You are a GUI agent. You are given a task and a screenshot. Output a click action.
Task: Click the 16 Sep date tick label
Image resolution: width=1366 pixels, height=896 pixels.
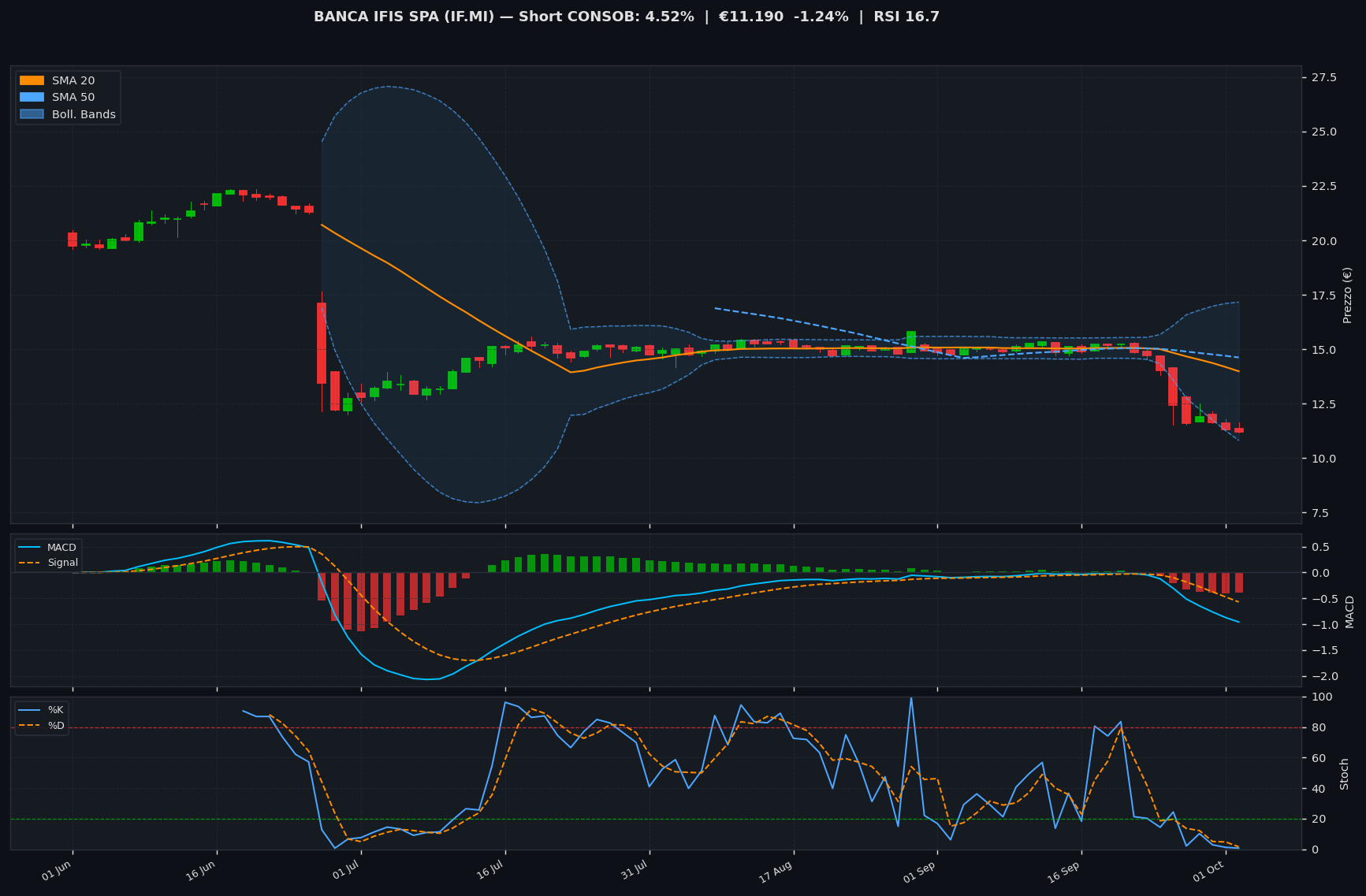click(1064, 872)
